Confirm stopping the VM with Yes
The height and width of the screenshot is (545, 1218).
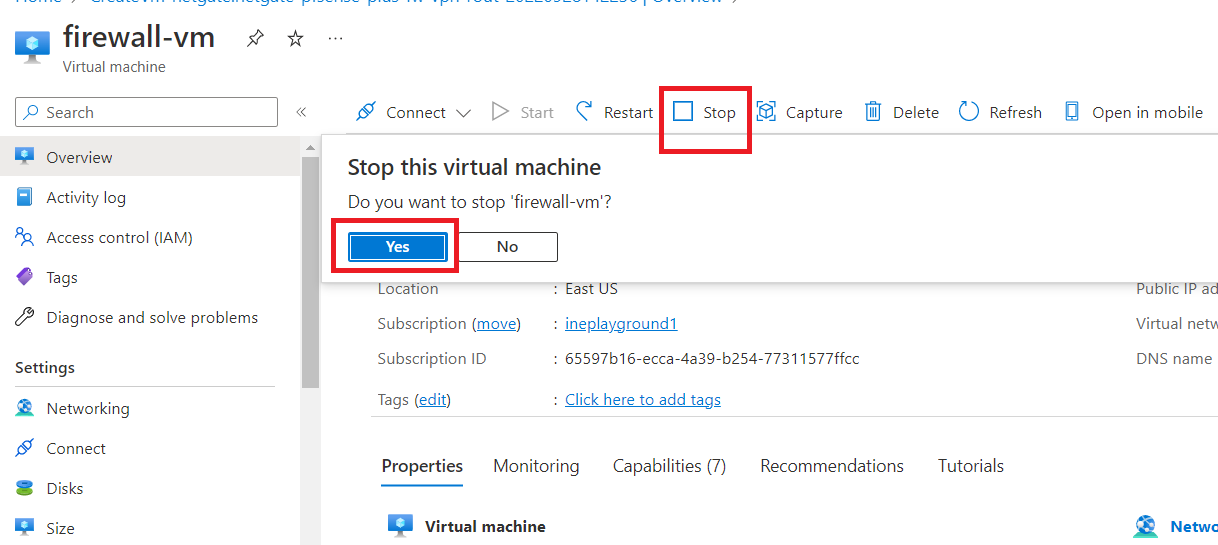[x=397, y=247]
